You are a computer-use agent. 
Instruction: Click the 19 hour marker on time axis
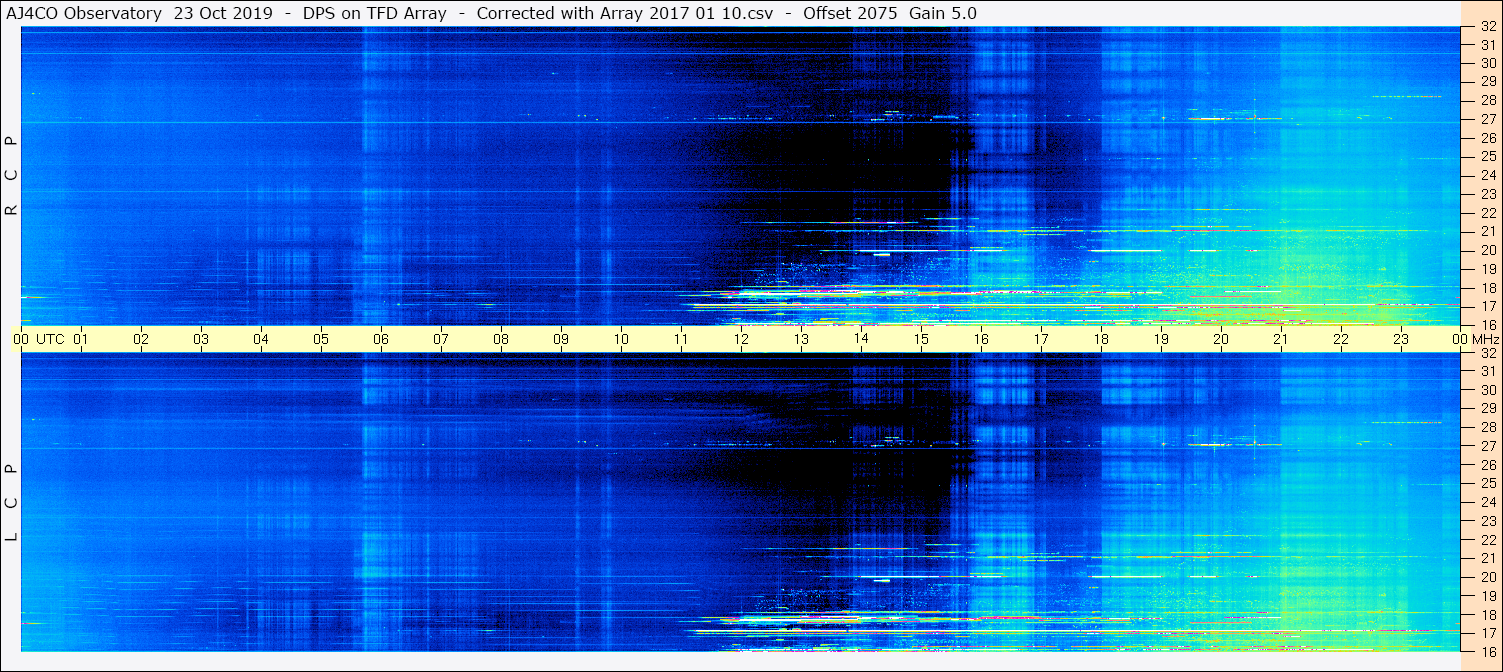(x=1161, y=339)
